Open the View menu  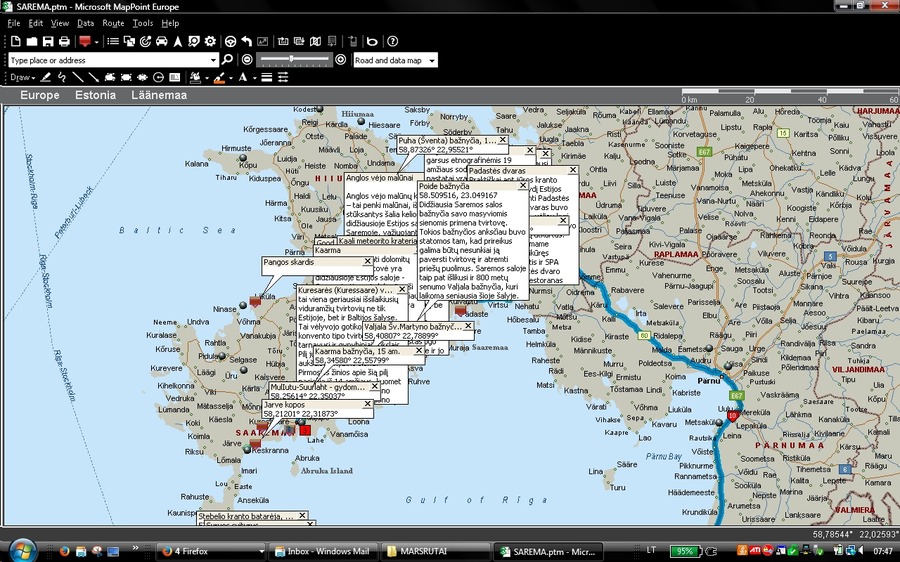(60, 23)
